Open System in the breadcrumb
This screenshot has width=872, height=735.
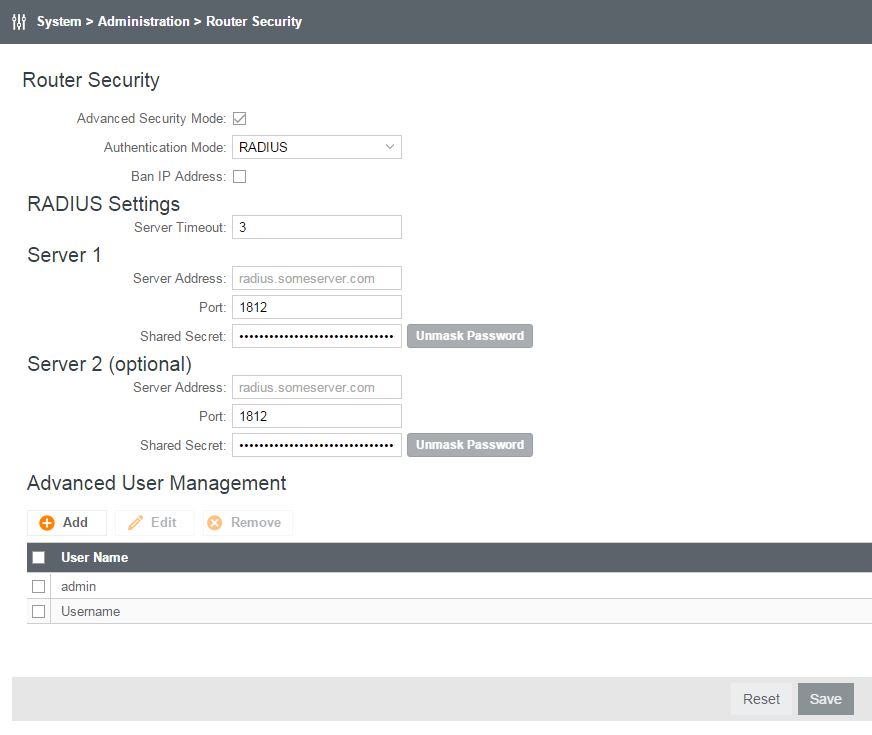(x=59, y=22)
